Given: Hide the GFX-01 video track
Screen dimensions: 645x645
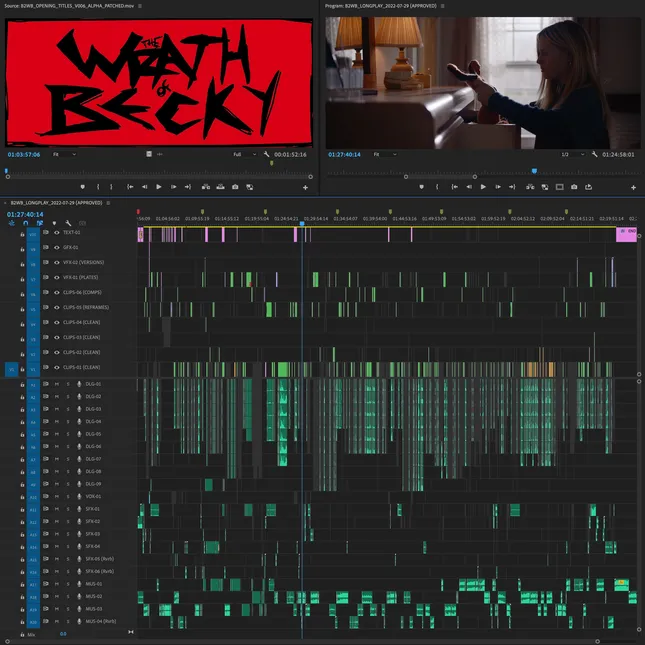Looking at the screenshot, I should point(57,247).
